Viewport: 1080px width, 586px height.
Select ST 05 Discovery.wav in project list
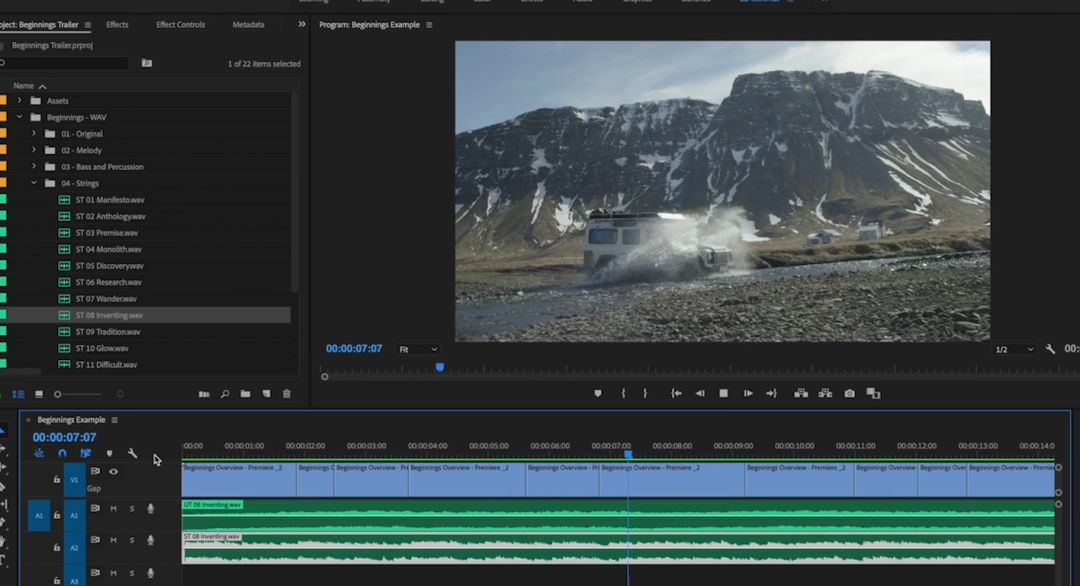(x=109, y=266)
